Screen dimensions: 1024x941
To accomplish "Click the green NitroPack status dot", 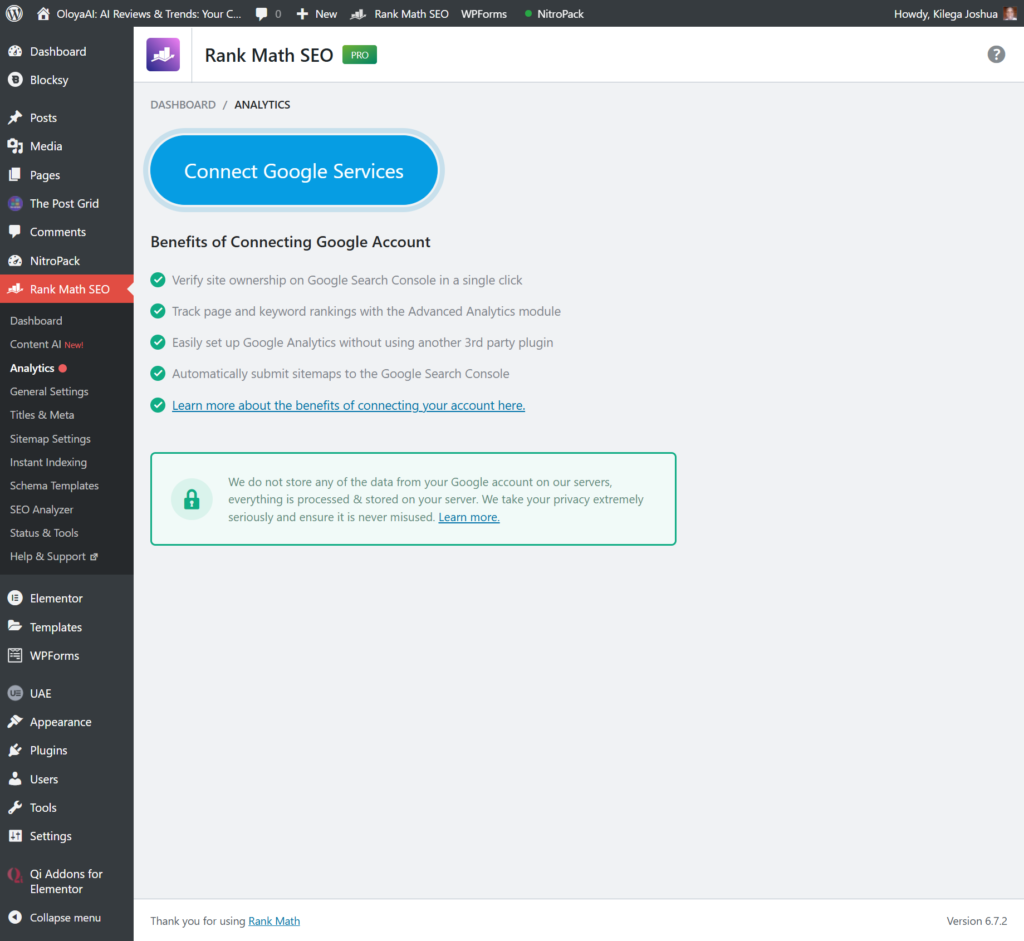I will [528, 14].
